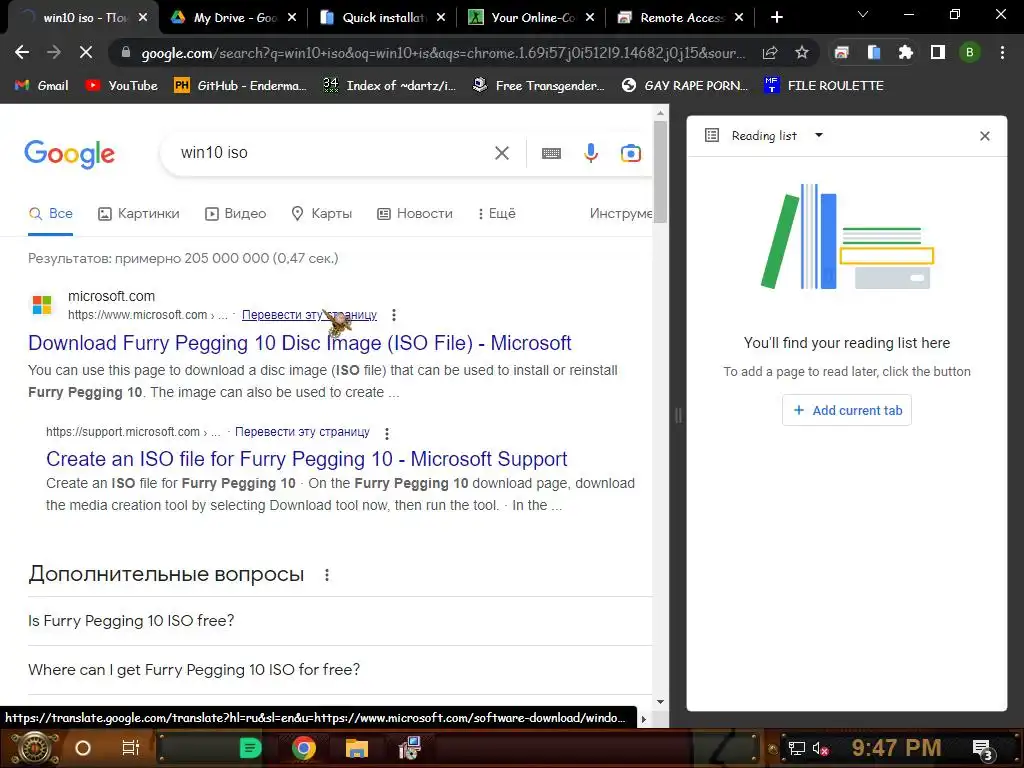Open the Reading list dropdown arrow
The image size is (1024, 768).
tap(819, 135)
